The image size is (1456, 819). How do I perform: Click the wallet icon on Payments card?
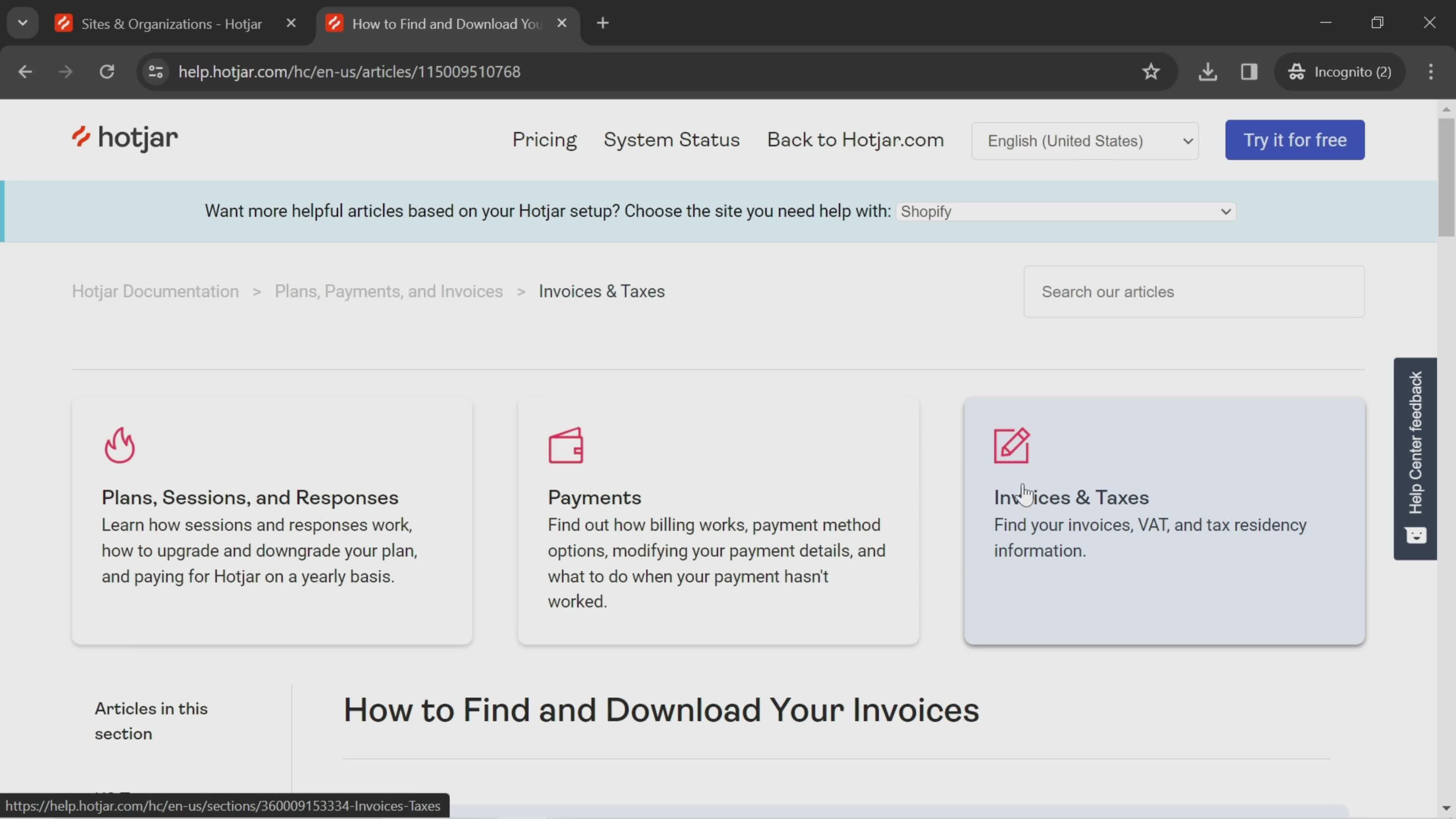point(565,446)
